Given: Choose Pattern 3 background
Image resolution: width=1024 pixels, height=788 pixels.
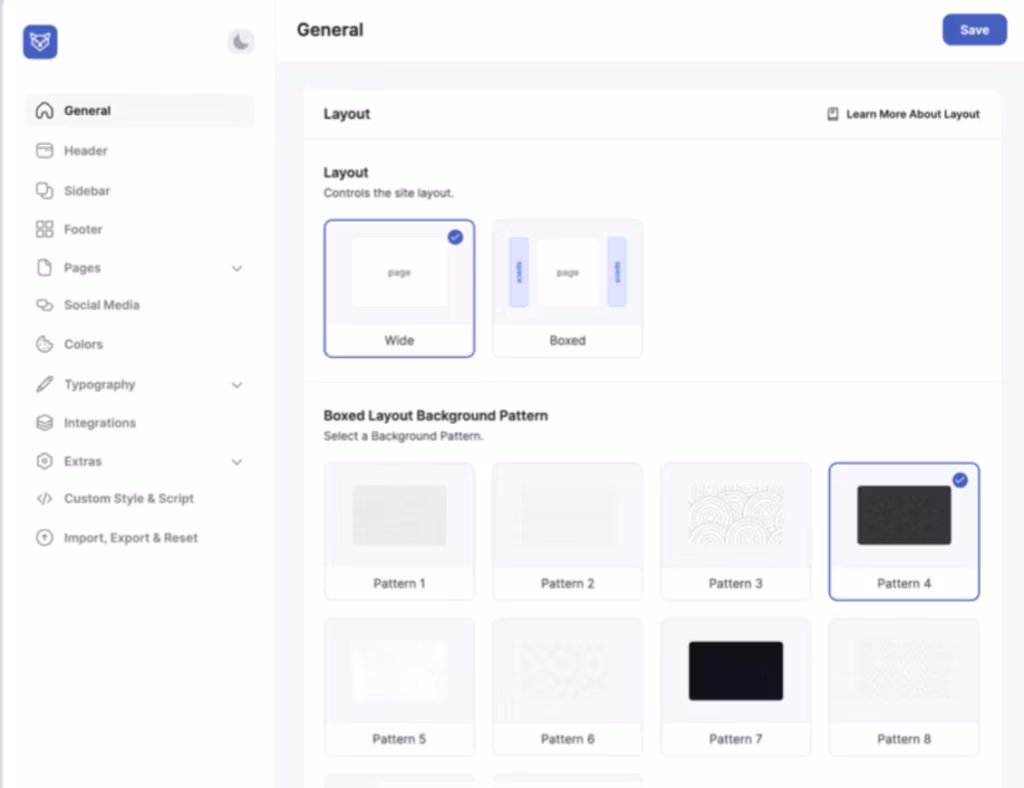Looking at the screenshot, I should [735, 531].
